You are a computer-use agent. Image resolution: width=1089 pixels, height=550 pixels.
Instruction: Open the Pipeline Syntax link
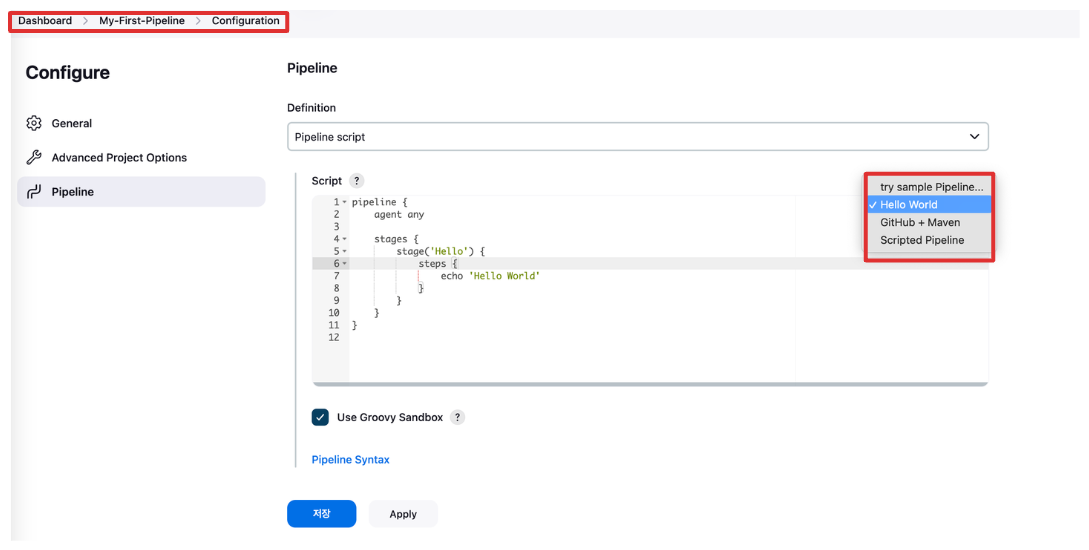click(x=350, y=460)
